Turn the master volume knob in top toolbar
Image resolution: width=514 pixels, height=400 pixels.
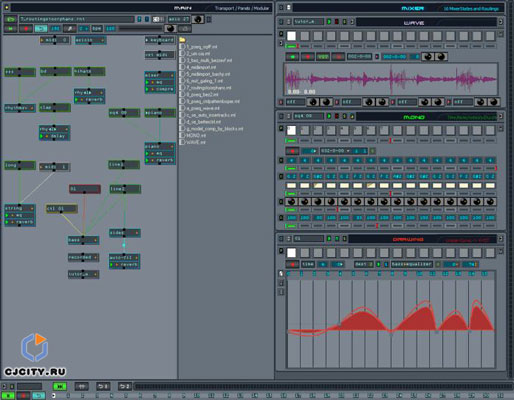click(x=198, y=19)
